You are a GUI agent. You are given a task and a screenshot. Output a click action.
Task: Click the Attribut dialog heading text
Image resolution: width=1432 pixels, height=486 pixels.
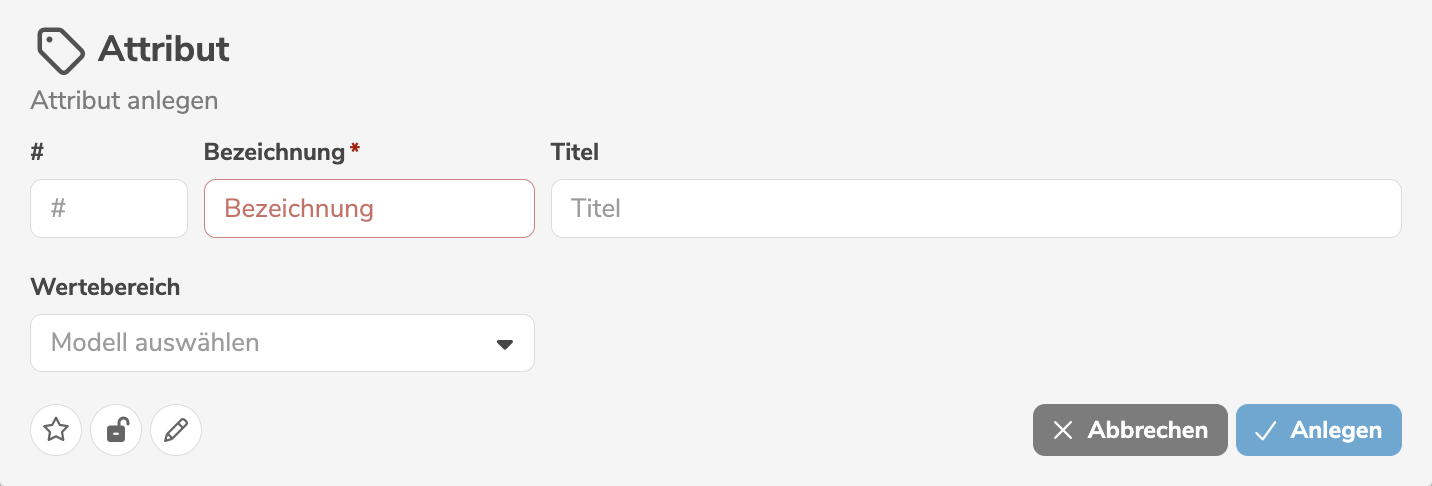(x=164, y=49)
